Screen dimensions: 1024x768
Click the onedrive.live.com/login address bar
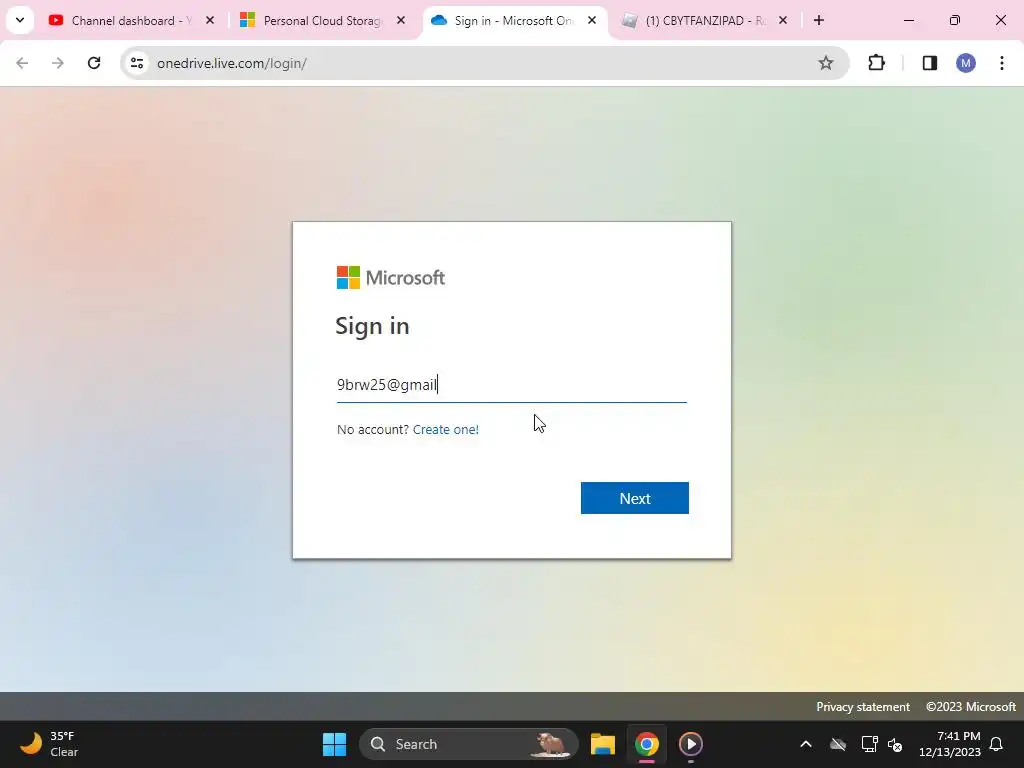[x=483, y=63]
